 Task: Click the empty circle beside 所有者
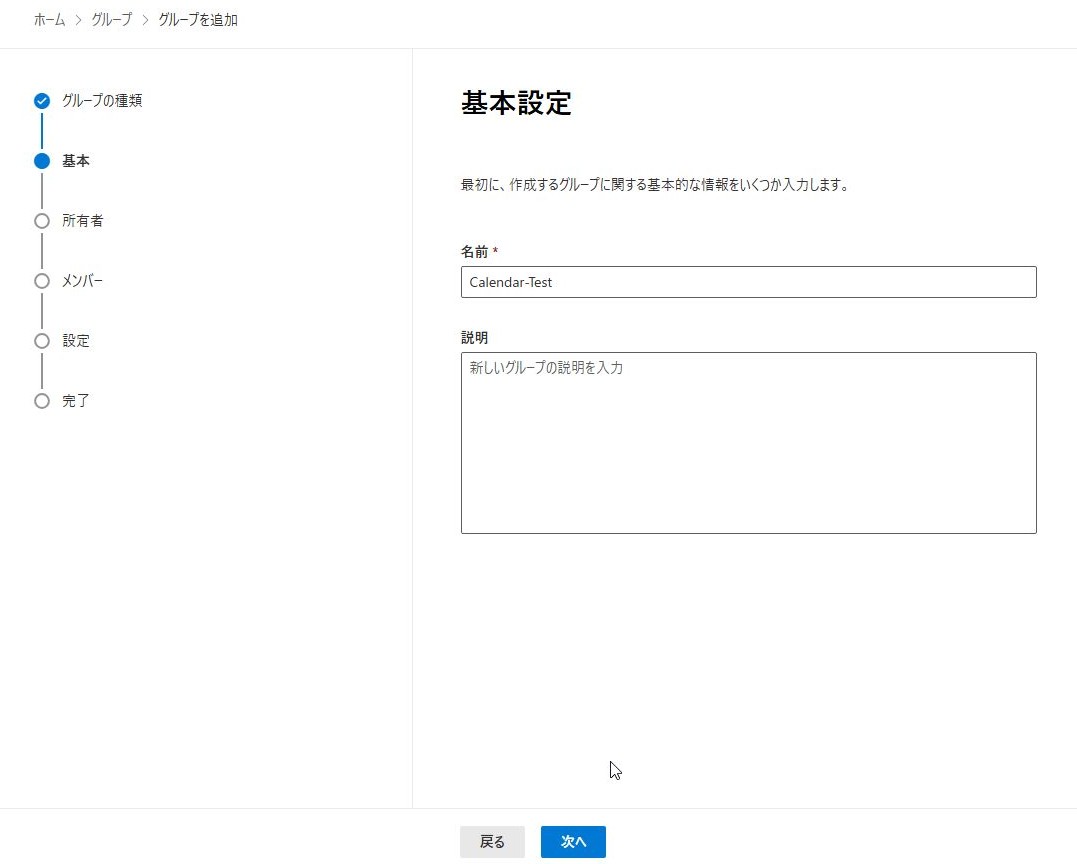click(x=42, y=221)
